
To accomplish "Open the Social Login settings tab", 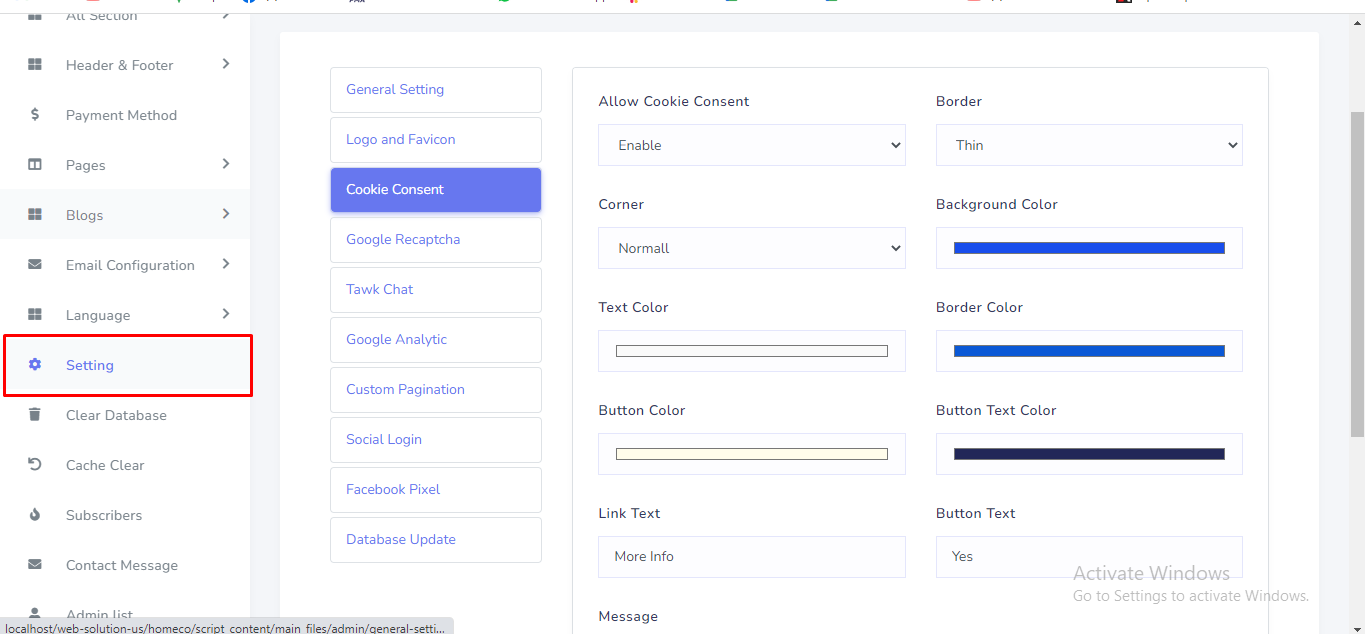I will (x=435, y=440).
